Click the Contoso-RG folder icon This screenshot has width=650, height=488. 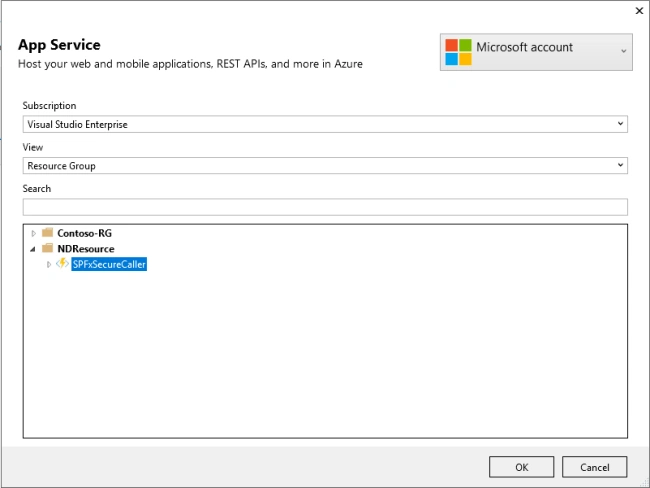(48, 232)
